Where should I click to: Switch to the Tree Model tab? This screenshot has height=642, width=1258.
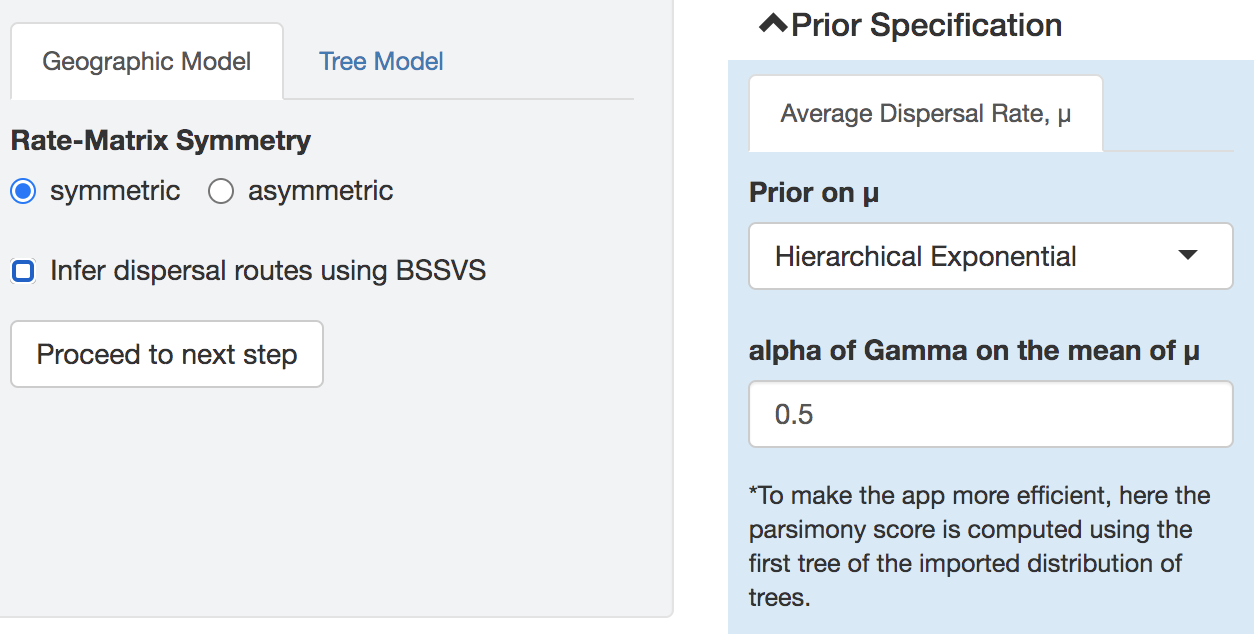(381, 61)
